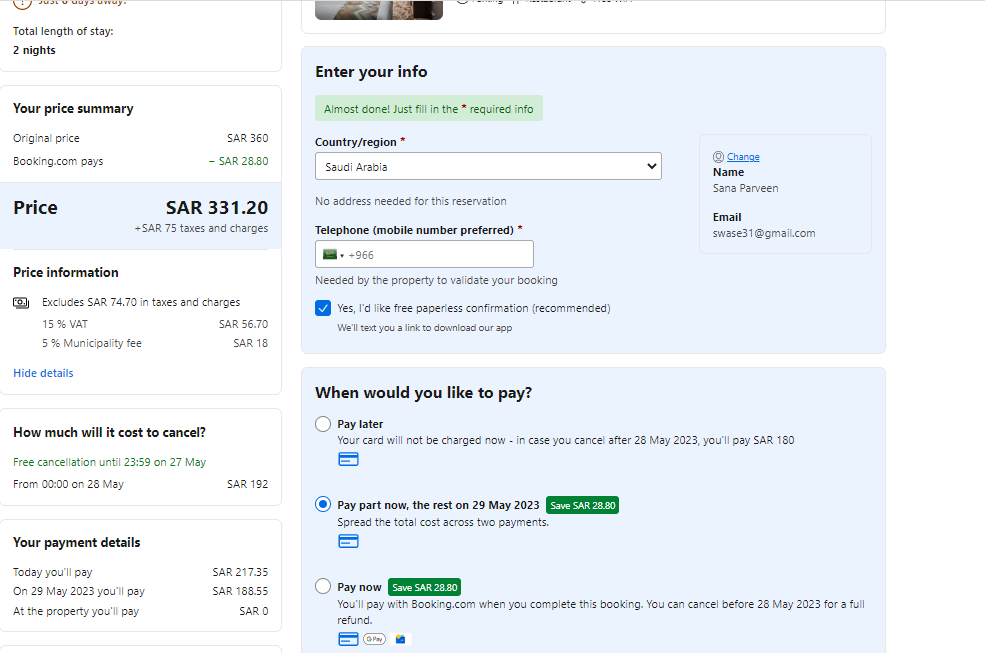Image resolution: width=985 pixels, height=653 pixels.
Task: Click the Save SAR 28.80 badge by Pay now
Action: (x=424, y=587)
